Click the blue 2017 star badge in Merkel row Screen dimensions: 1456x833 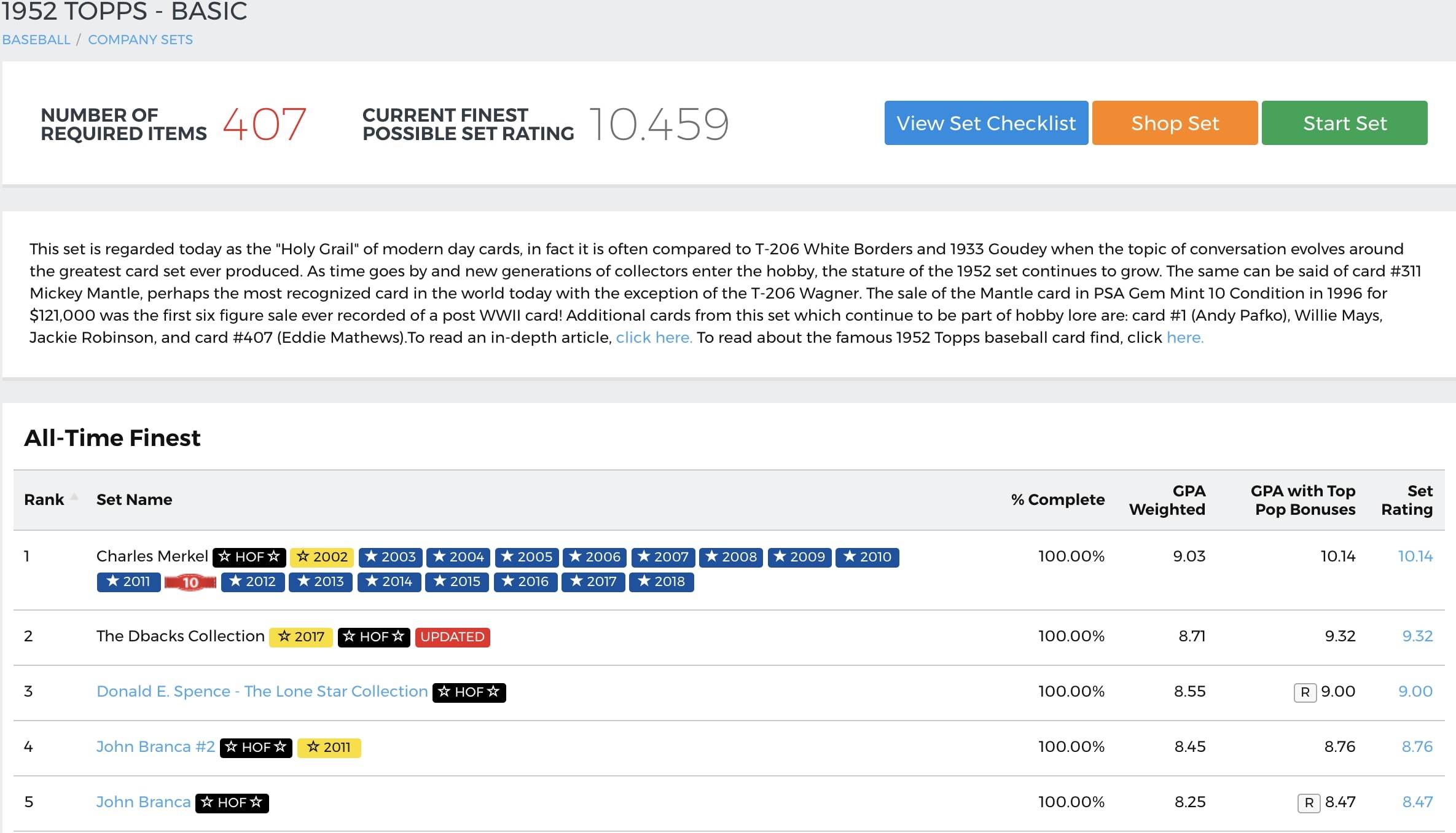coord(593,582)
